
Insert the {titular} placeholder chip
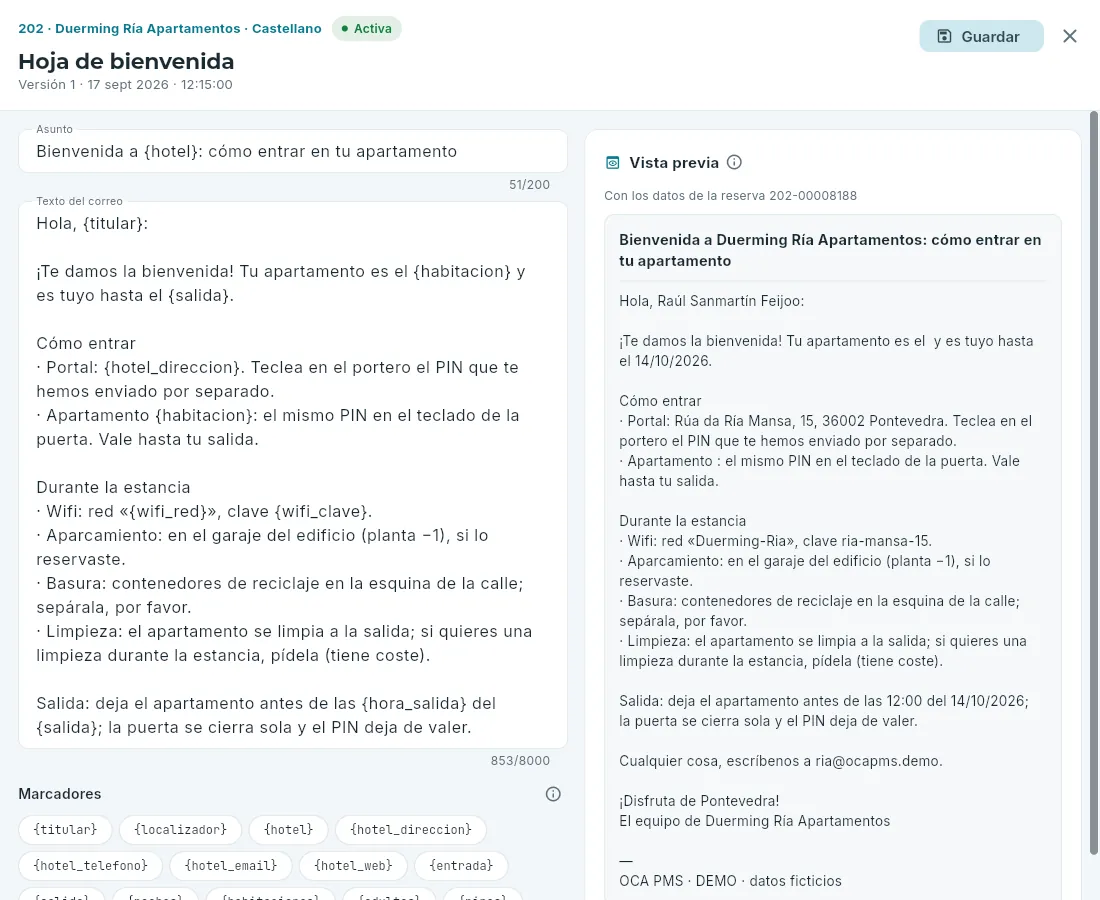point(65,829)
